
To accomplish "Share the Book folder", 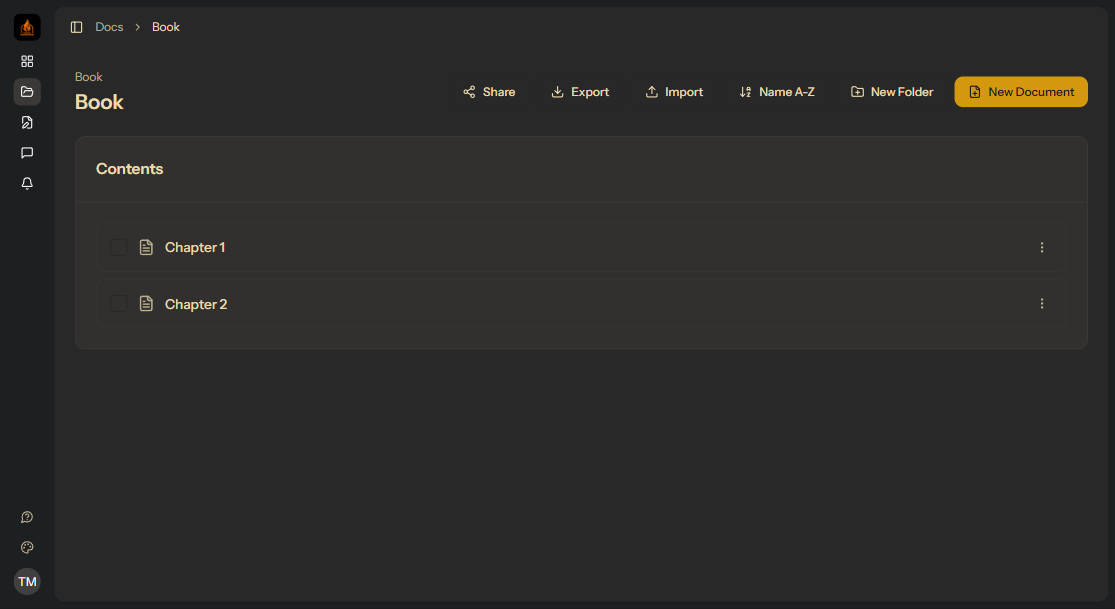I will click(489, 91).
